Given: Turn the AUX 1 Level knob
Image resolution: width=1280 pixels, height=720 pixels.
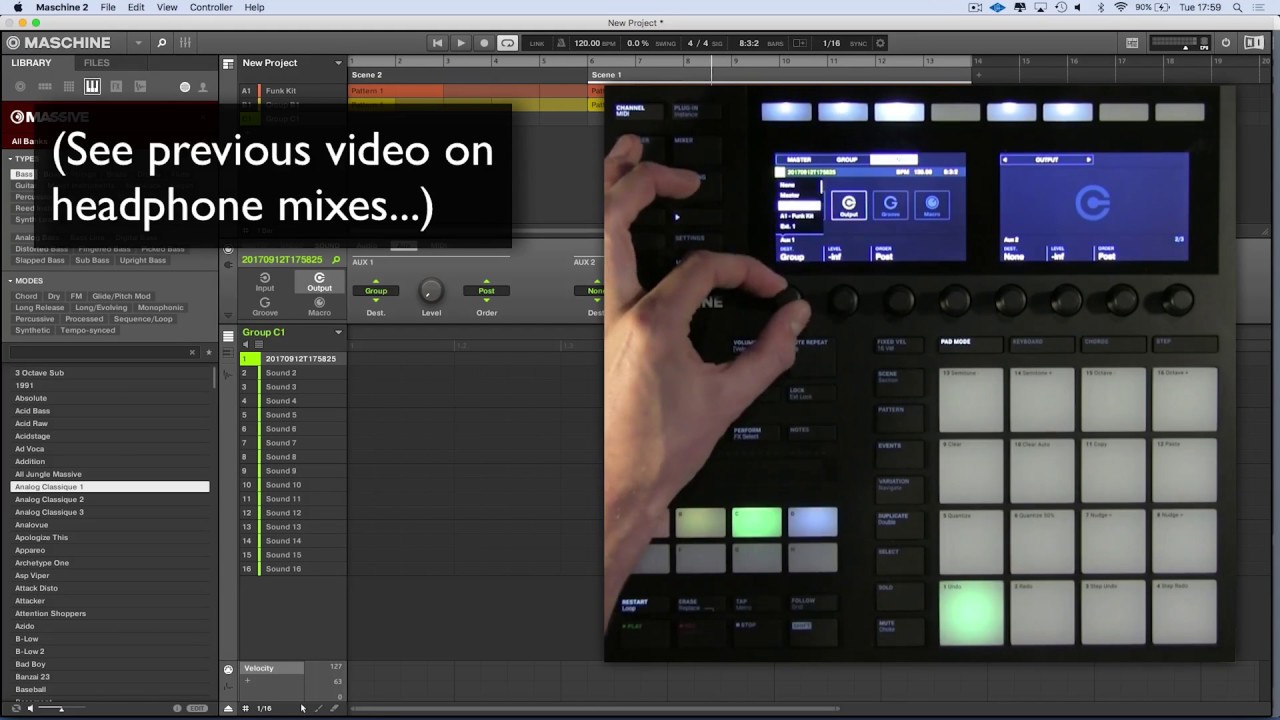Looking at the screenshot, I should click(x=431, y=290).
